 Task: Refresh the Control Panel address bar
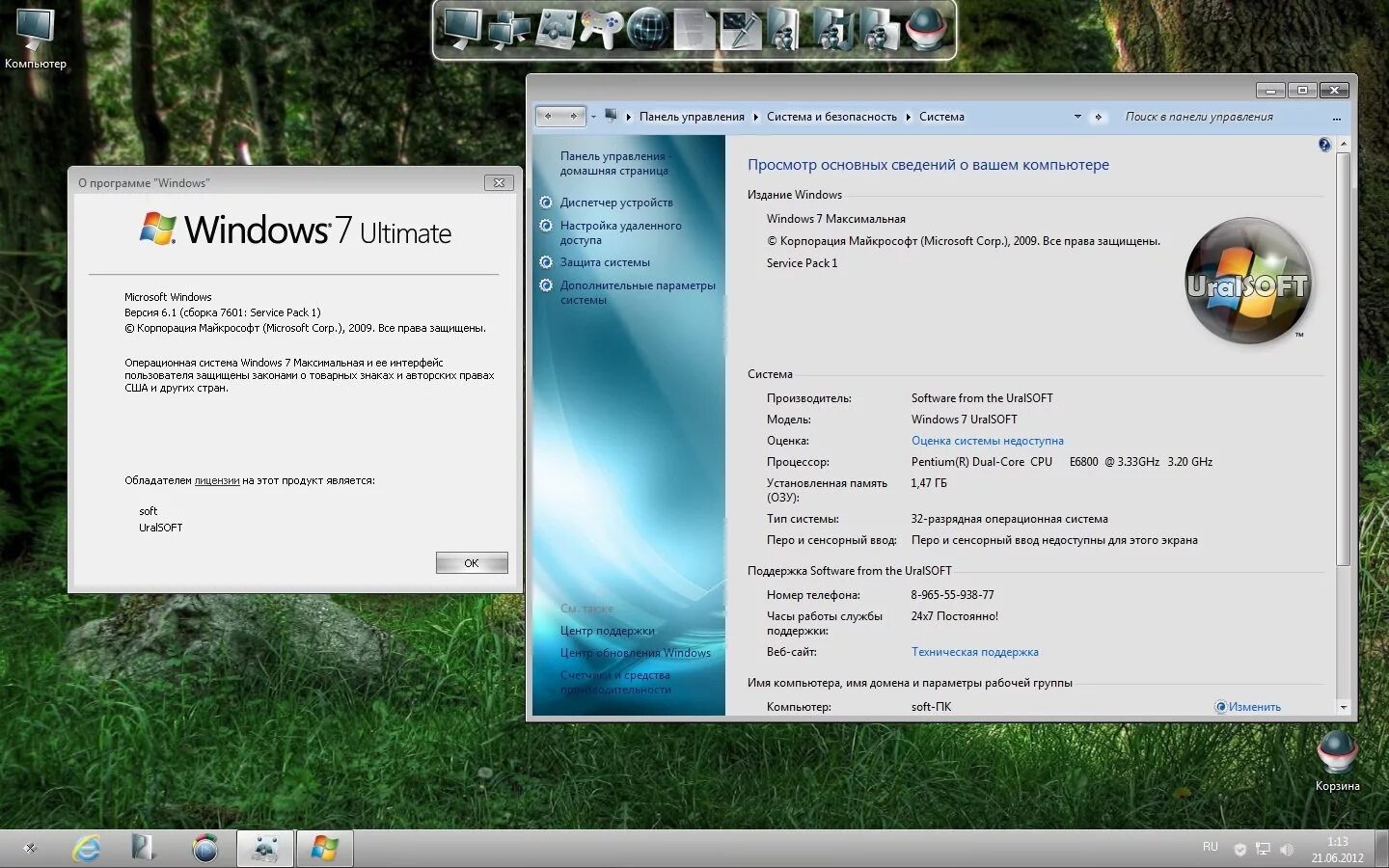[x=1098, y=117]
